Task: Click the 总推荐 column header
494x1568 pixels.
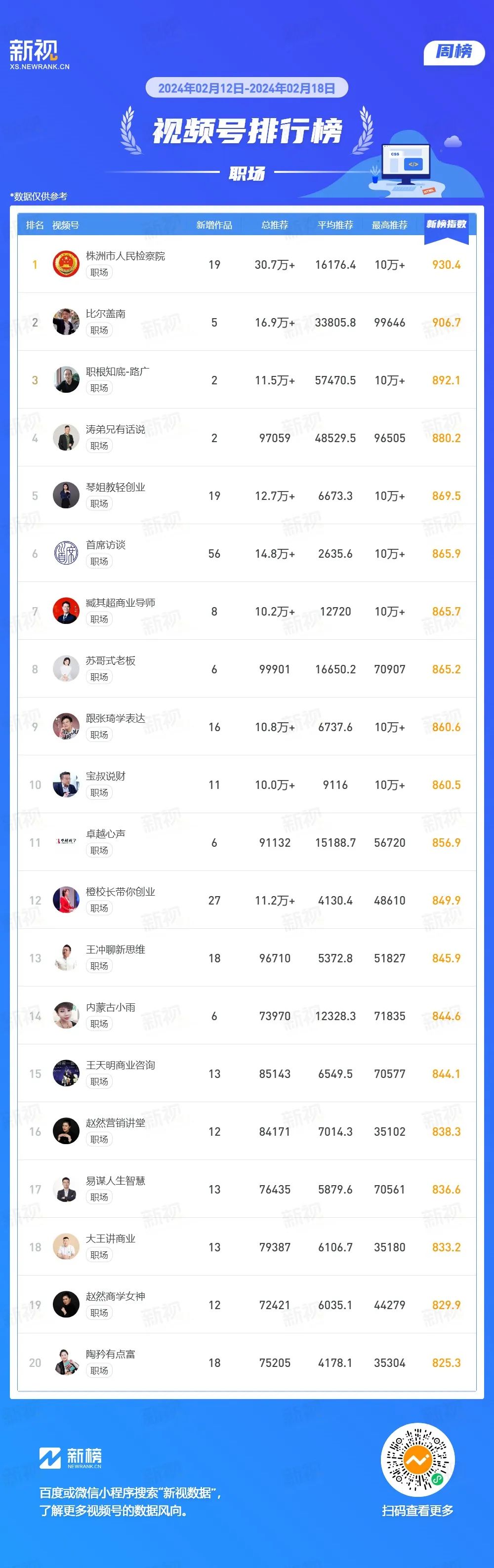Action: 275,225
